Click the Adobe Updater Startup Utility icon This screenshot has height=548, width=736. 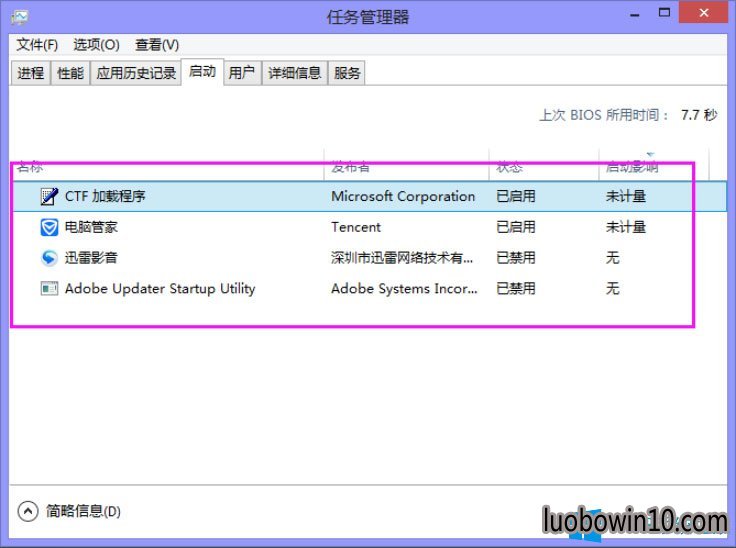click(x=49, y=288)
